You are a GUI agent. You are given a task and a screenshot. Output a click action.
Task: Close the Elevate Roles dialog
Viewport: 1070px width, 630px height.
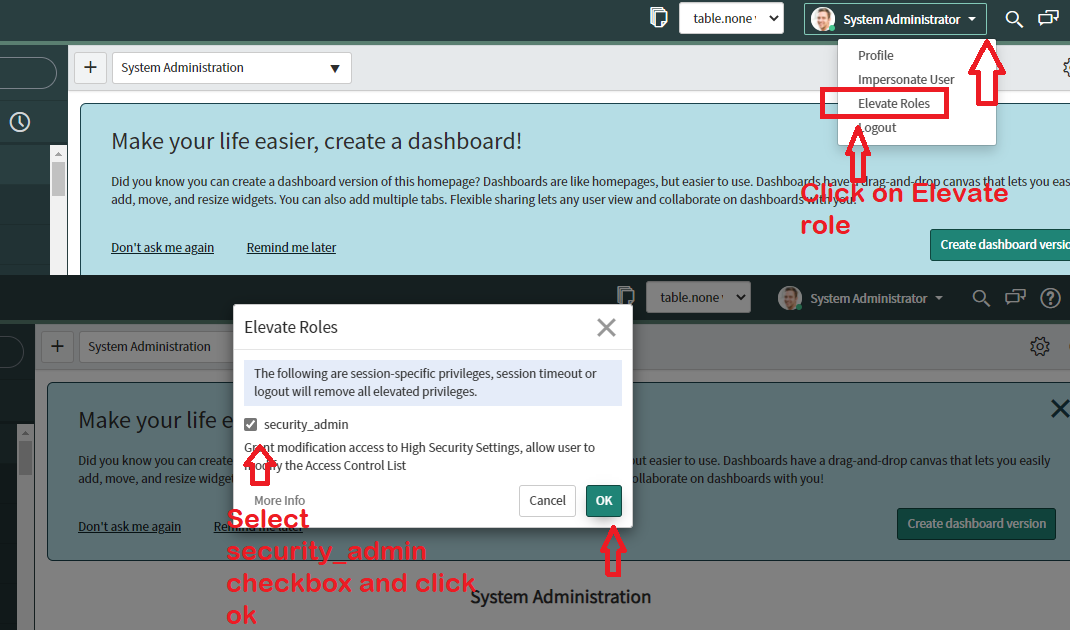click(606, 327)
